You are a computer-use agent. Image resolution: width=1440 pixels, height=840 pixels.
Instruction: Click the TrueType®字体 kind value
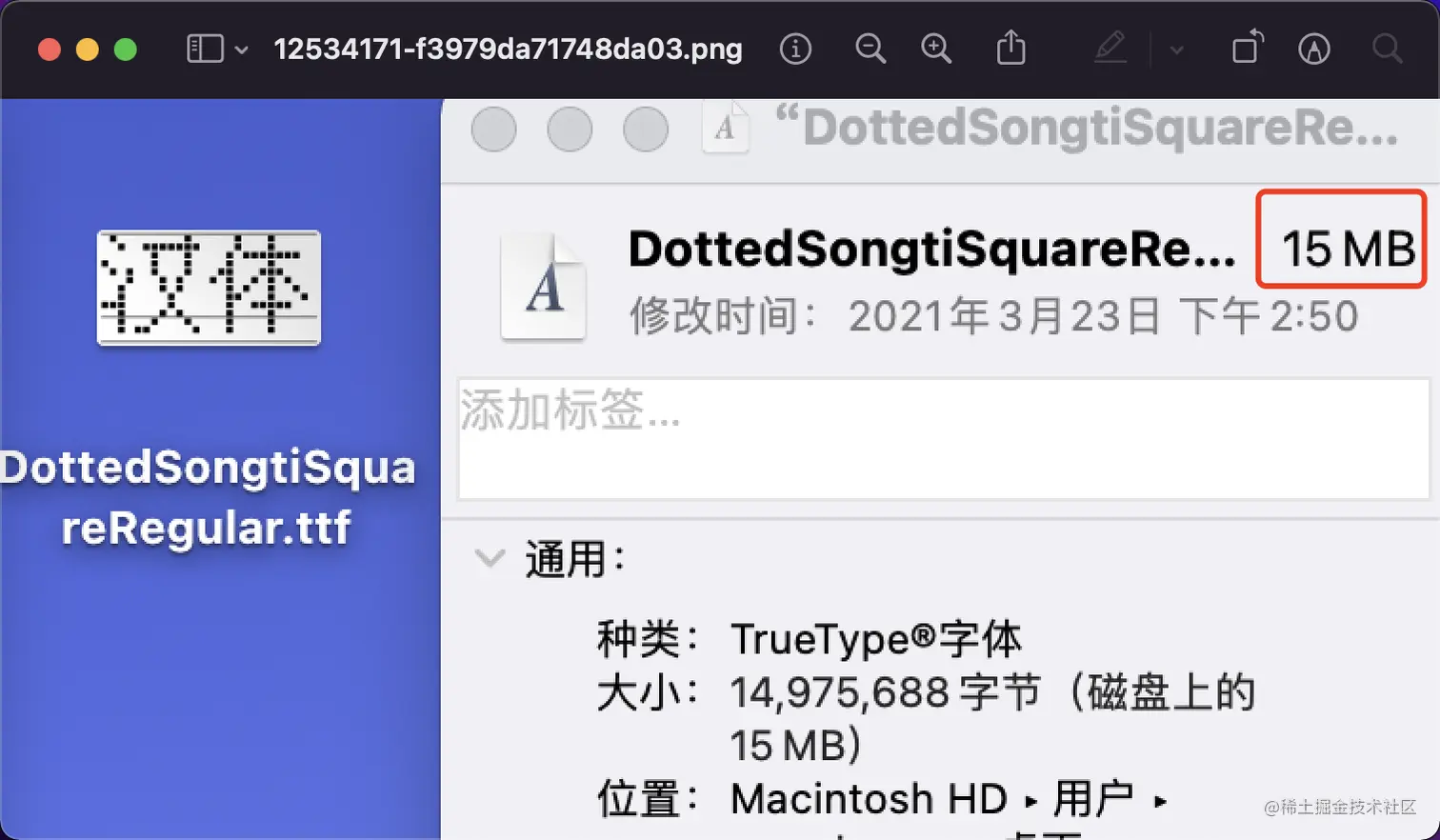click(876, 639)
